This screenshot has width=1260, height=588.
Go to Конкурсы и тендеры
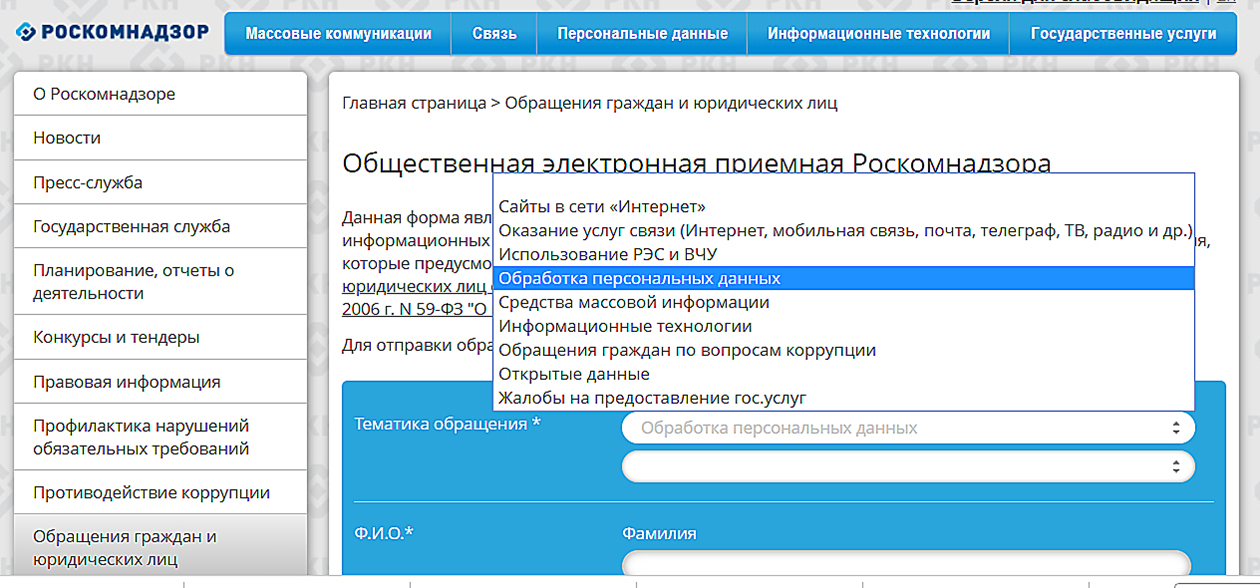point(160,337)
